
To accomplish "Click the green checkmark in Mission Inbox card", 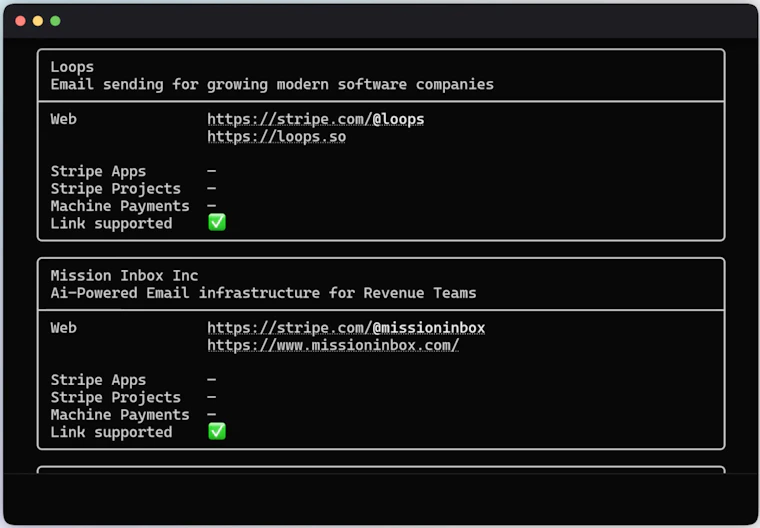I will click(217, 431).
